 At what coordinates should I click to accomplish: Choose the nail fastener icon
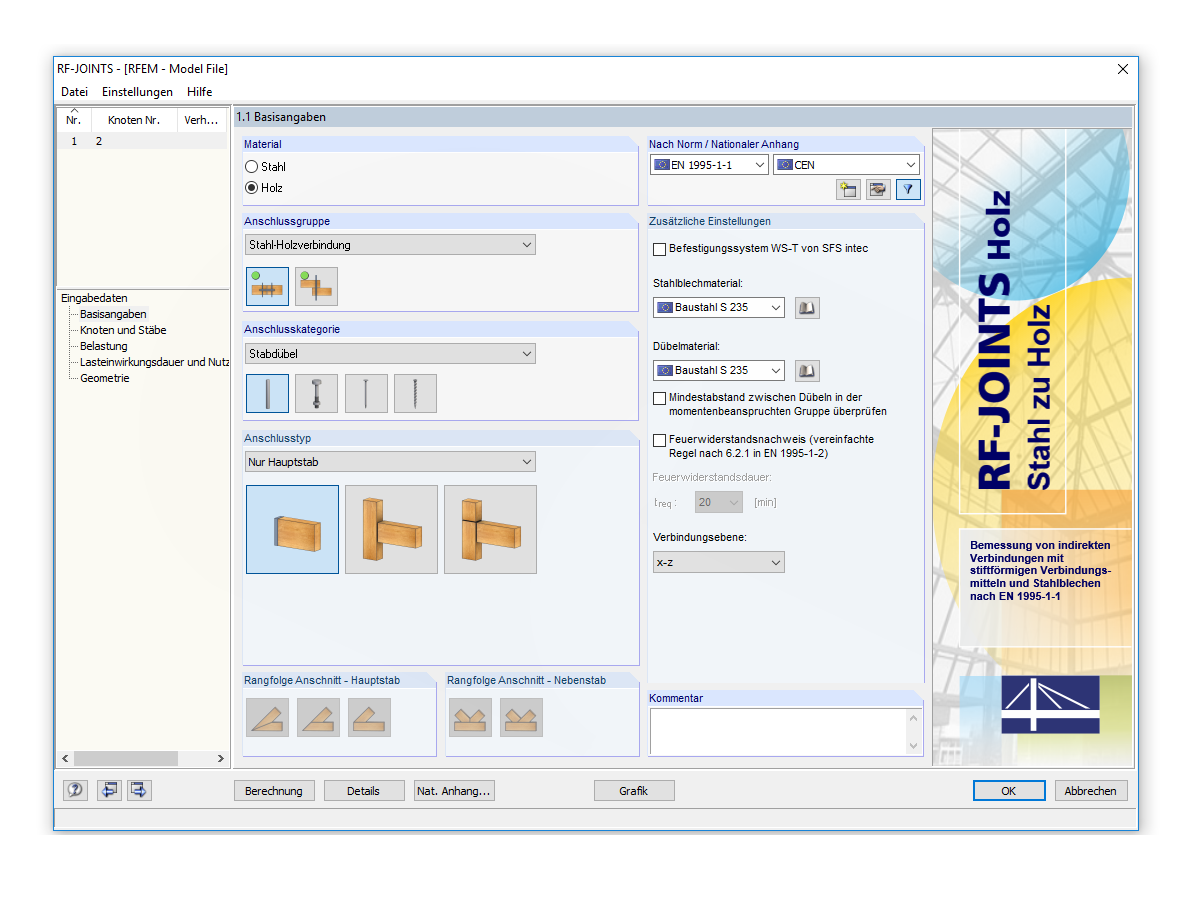click(x=366, y=394)
